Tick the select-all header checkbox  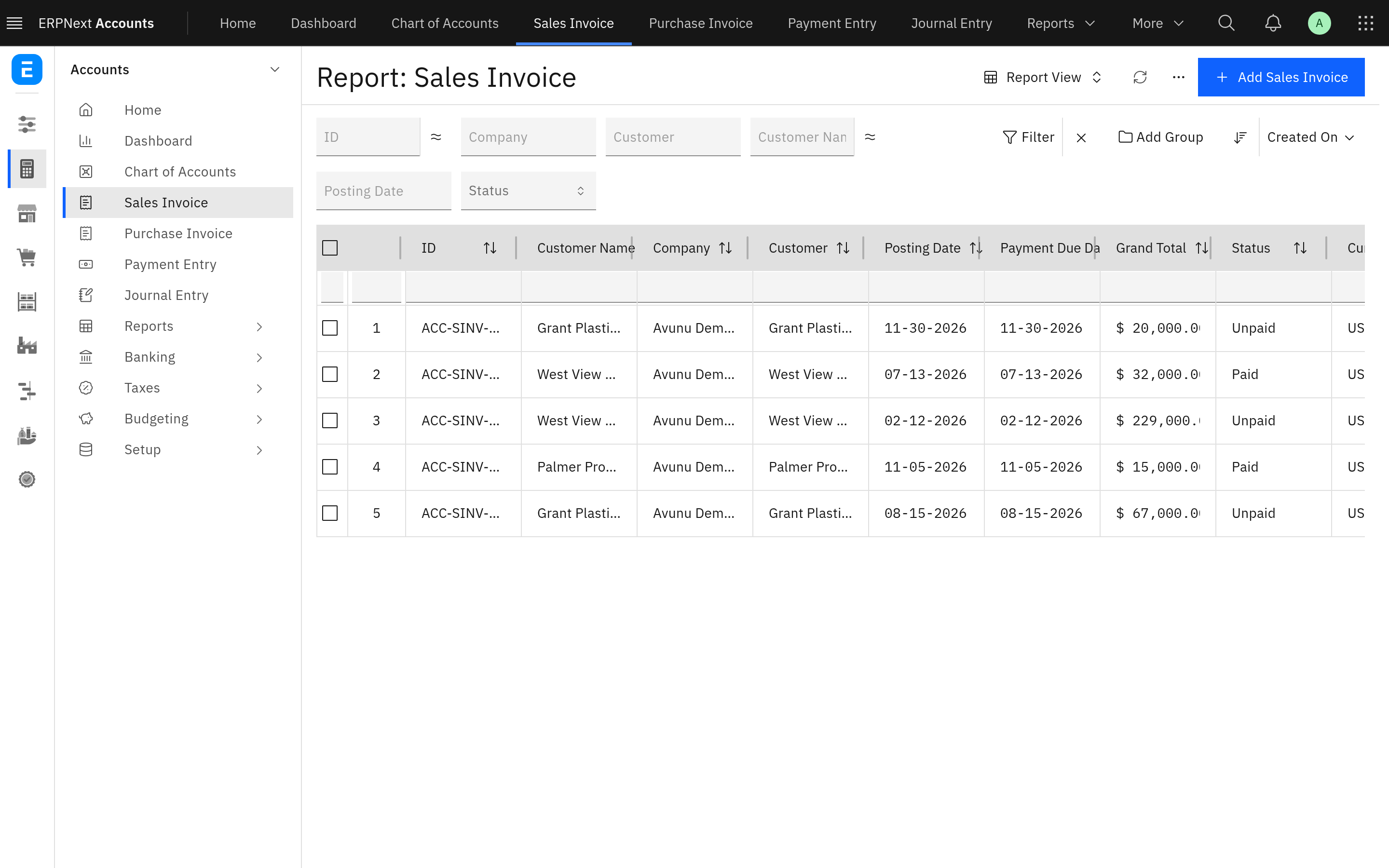(x=330, y=248)
